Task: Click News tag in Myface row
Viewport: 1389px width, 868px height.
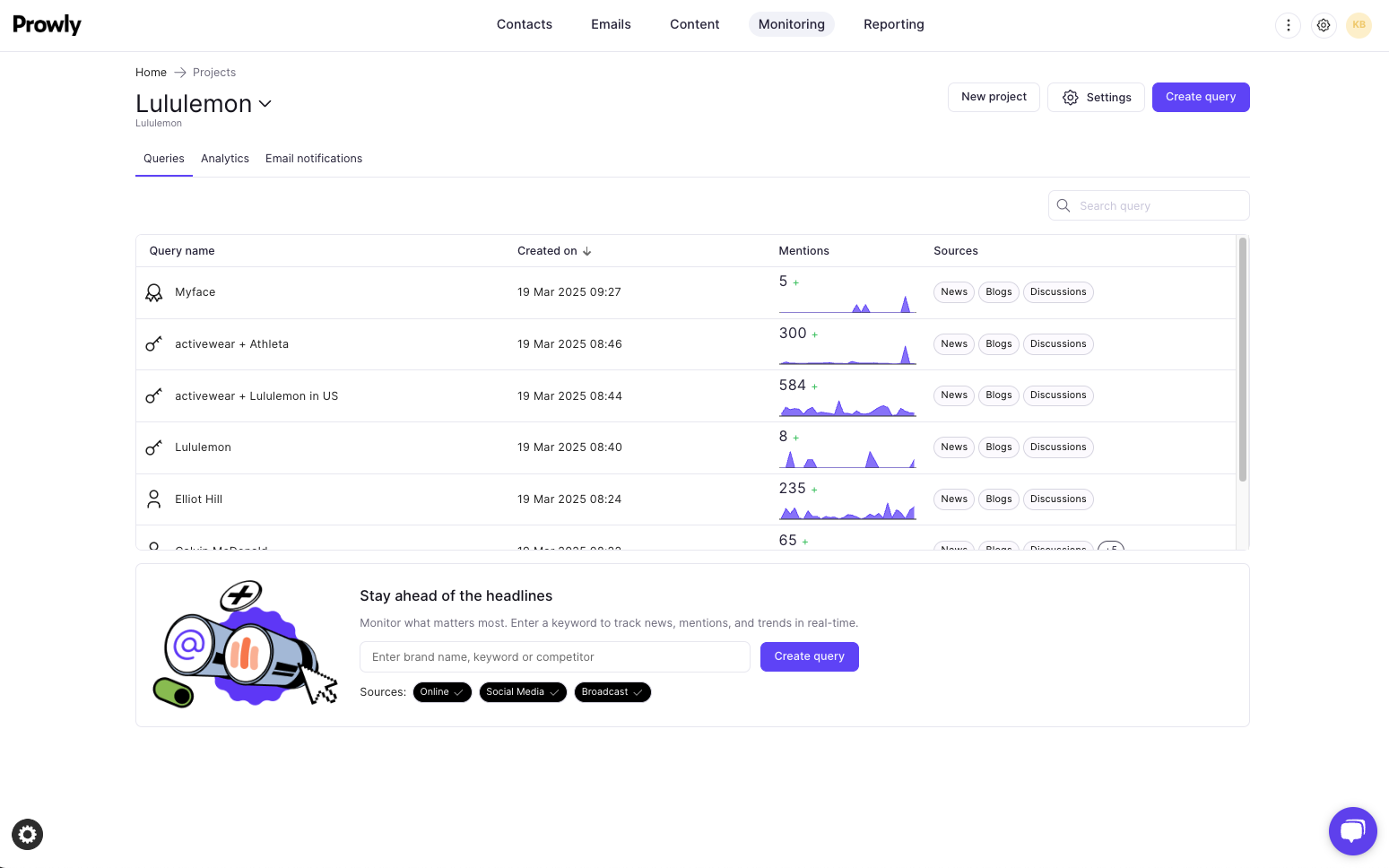Action: [x=954, y=292]
